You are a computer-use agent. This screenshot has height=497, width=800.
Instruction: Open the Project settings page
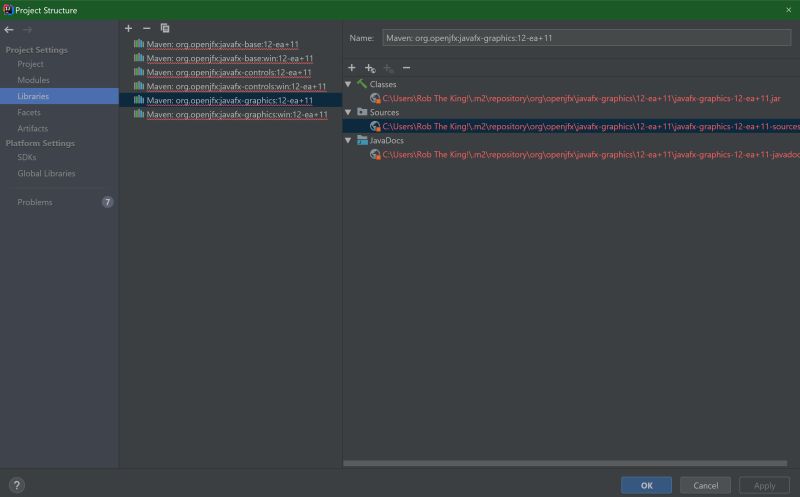tap(30, 64)
